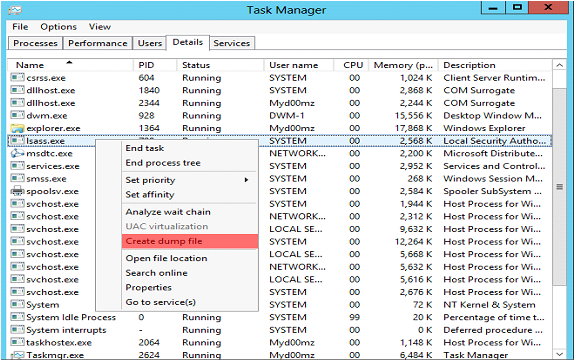Switch to the Users tab
Image resolution: width=574 pixels, height=360 pixels.
[x=150, y=43]
